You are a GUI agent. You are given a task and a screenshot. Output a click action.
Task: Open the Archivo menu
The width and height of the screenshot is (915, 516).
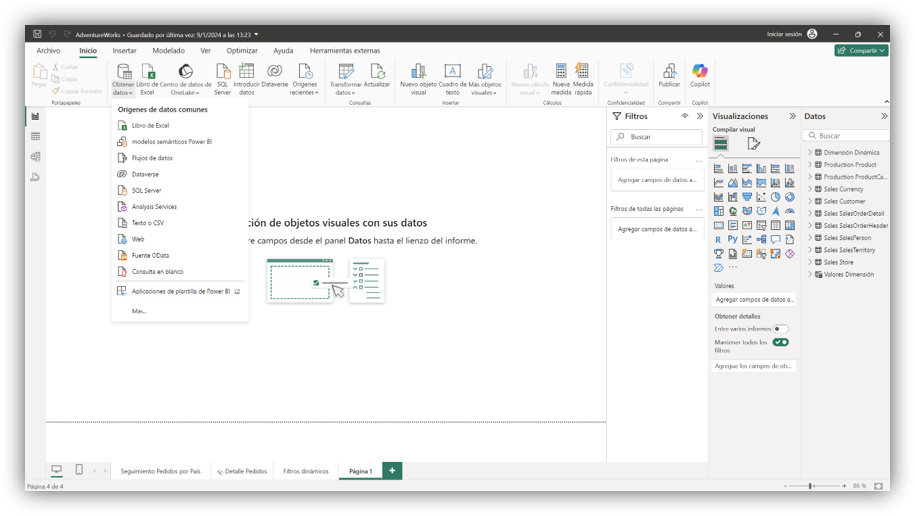point(48,51)
